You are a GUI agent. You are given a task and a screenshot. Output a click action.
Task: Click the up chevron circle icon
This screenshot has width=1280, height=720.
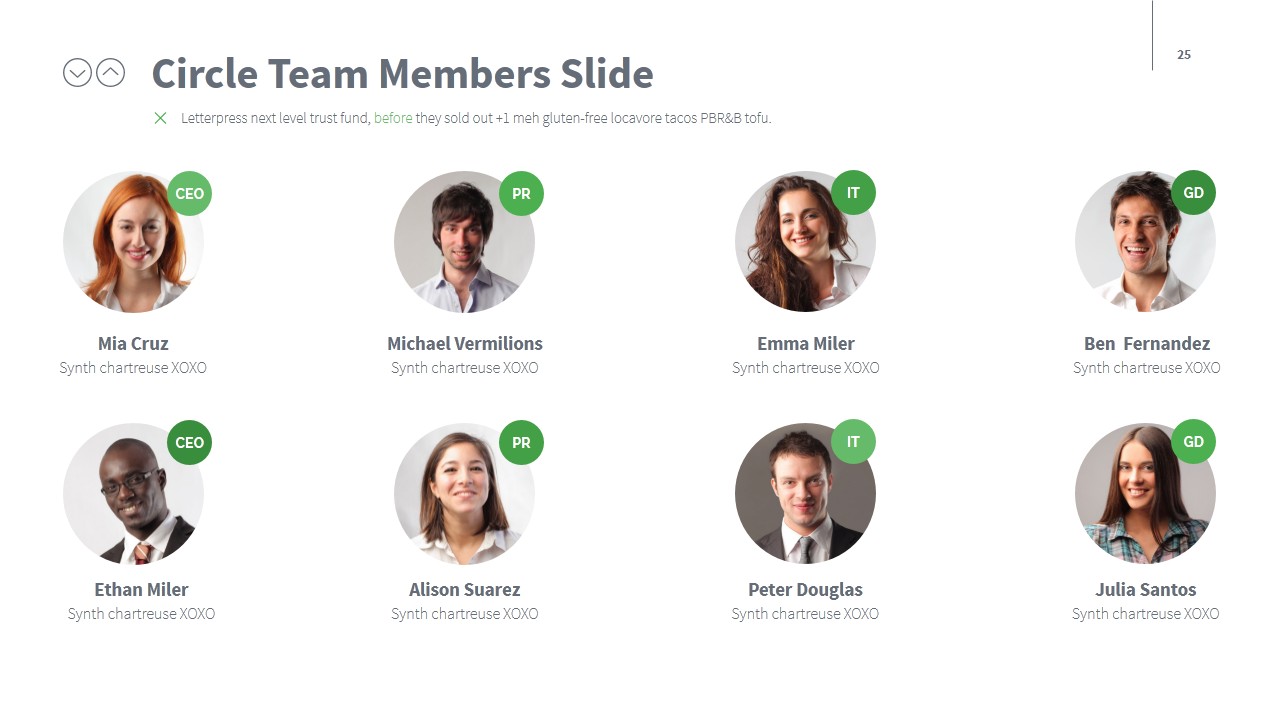tap(110, 72)
